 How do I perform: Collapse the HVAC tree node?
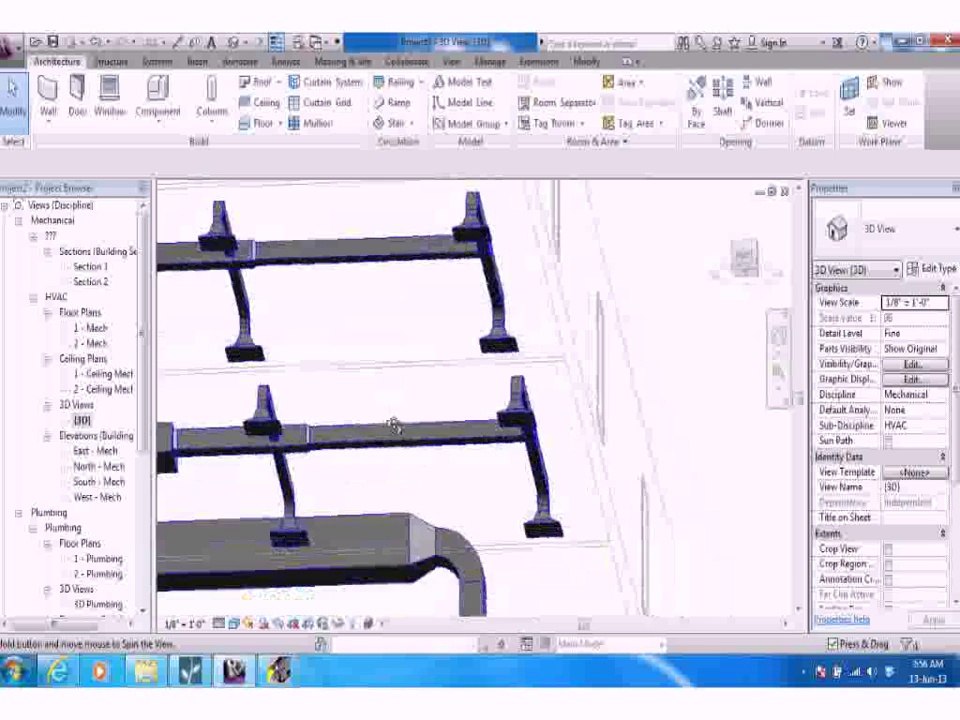33,298
